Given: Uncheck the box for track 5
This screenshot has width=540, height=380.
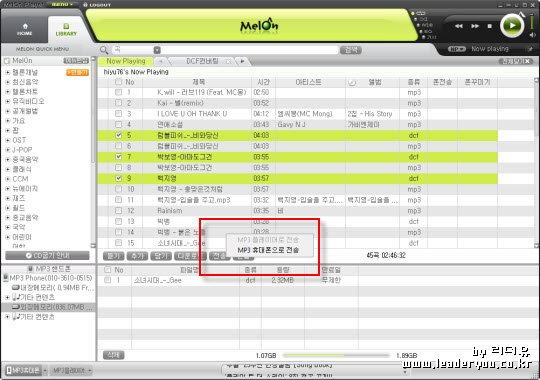Looking at the screenshot, I should (x=118, y=135).
